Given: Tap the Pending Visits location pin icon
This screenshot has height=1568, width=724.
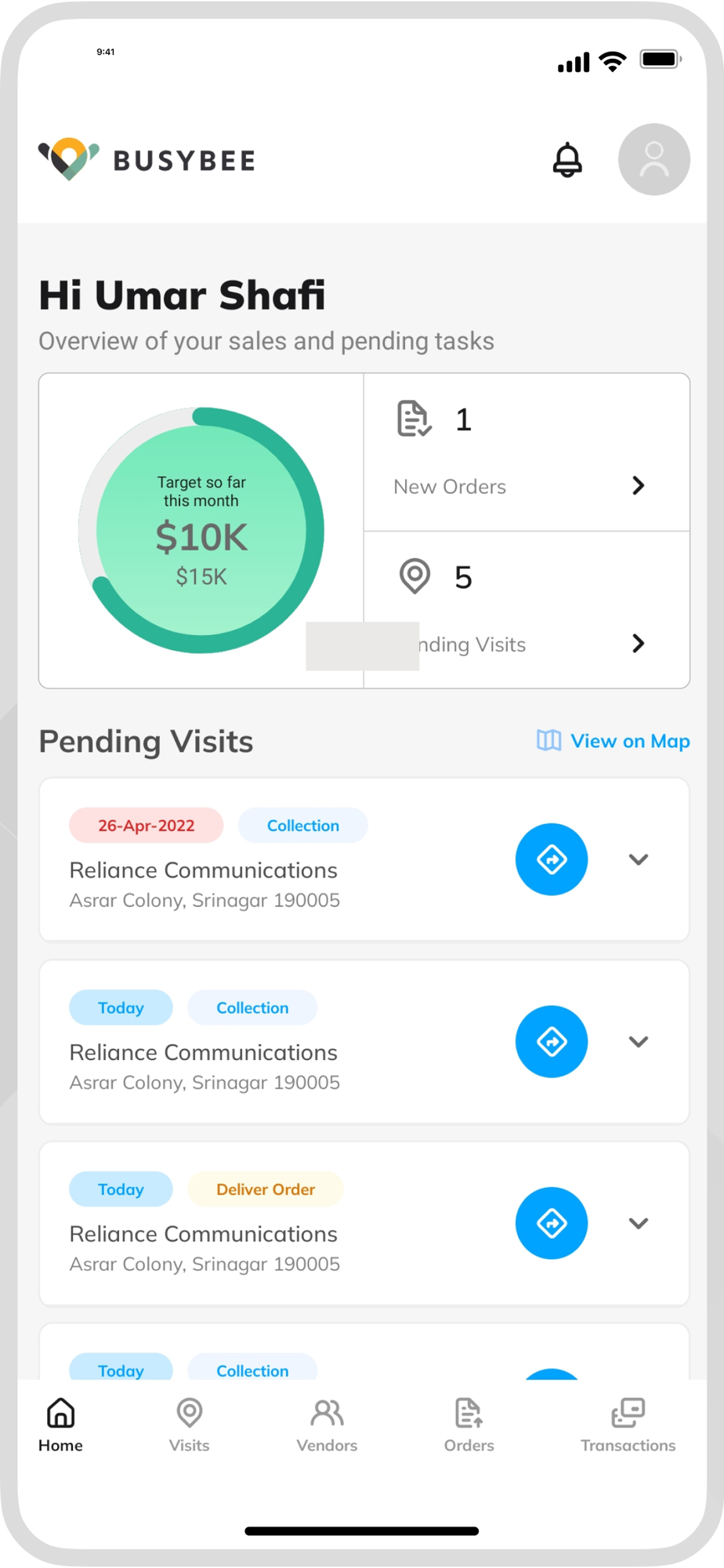Looking at the screenshot, I should [x=414, y=576].
